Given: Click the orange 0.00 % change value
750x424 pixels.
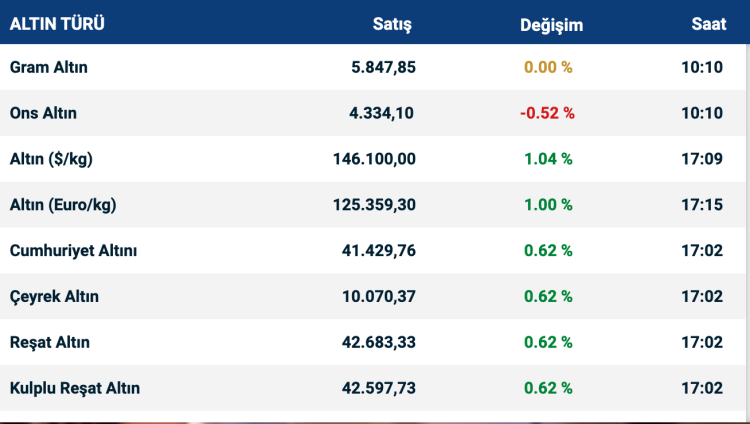Looking at the screenshot, I should (548, 68).
